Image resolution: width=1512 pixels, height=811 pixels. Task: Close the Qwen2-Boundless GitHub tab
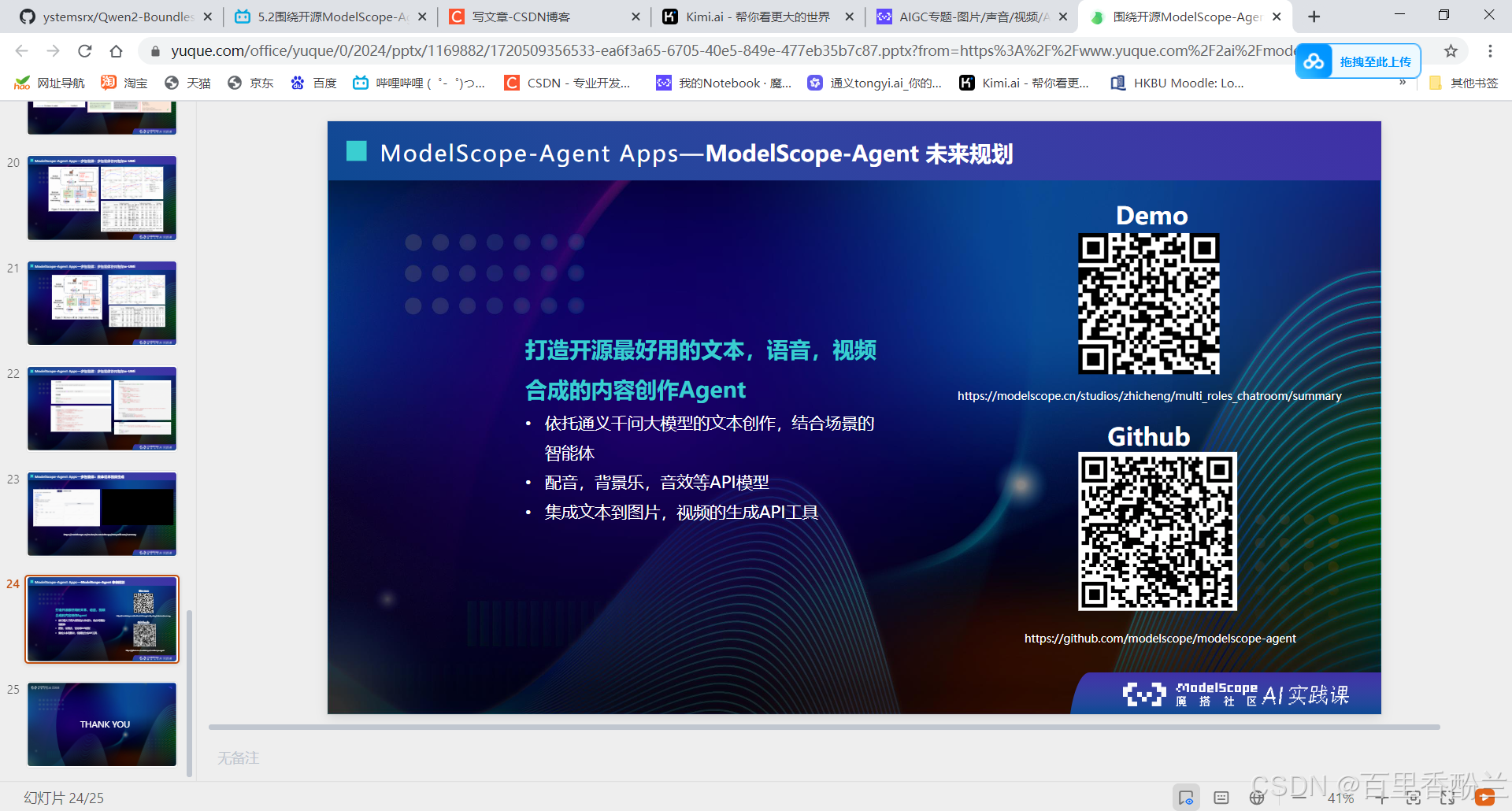[208, 17]
